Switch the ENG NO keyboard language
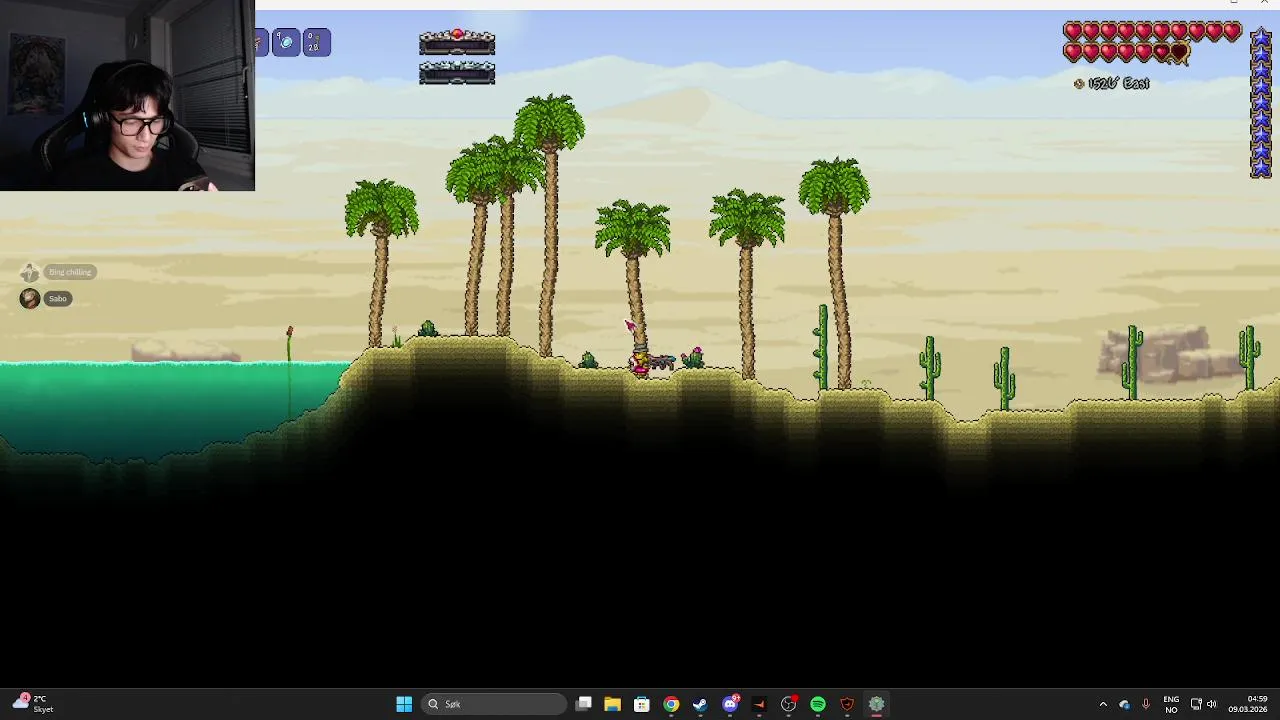The width and height of the screenshot is (1280, 720). tap(1171, 704)
